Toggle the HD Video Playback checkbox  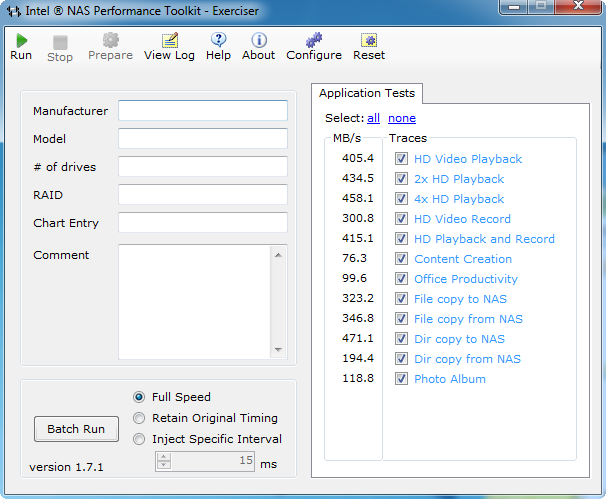click(x=401, y=158)
